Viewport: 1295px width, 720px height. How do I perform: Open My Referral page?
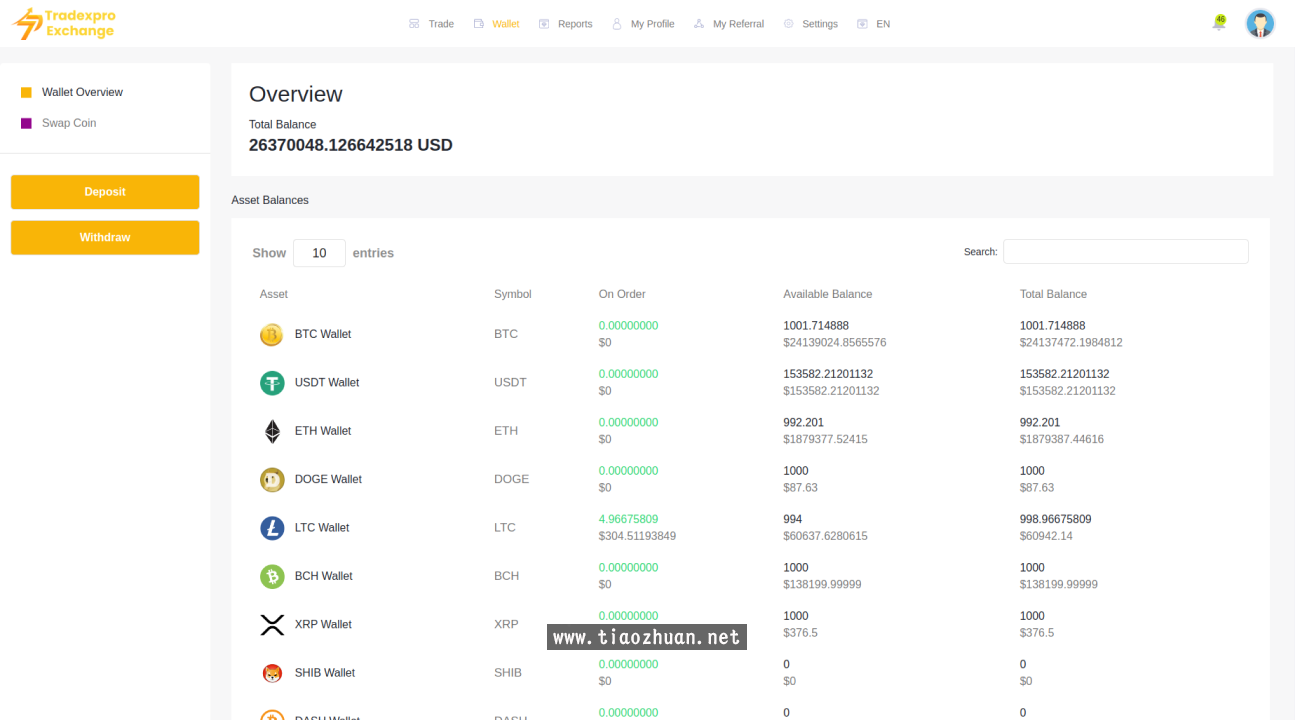729,24
